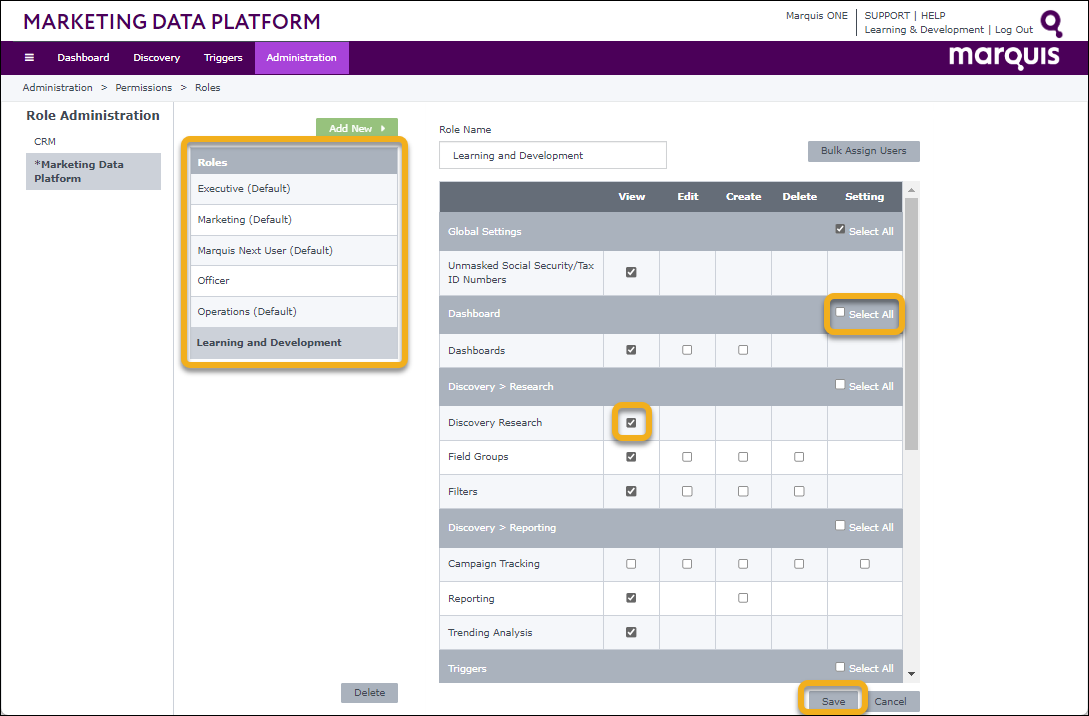The width and height of the screenshot is (1089, 716).
Task: Select the Officer role
Action: [294, 281]
